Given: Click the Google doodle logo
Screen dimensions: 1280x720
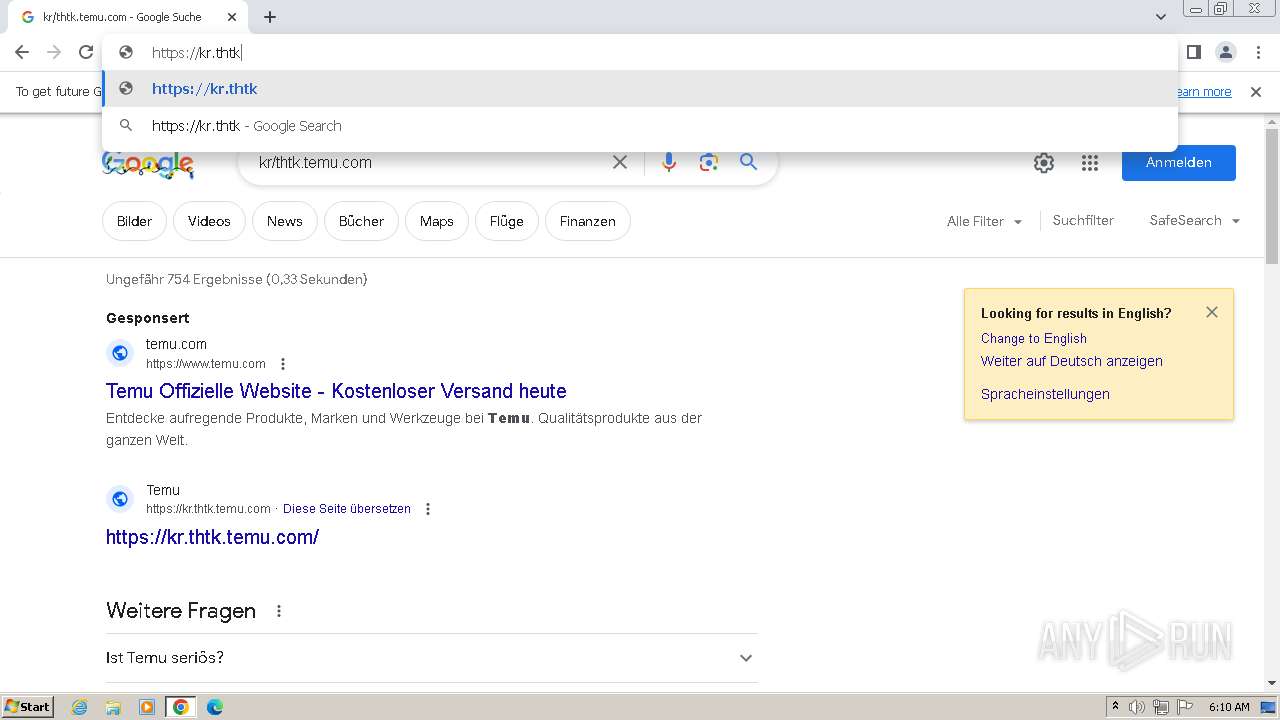Looking at the screenshot, I should [x=148, y=164].
